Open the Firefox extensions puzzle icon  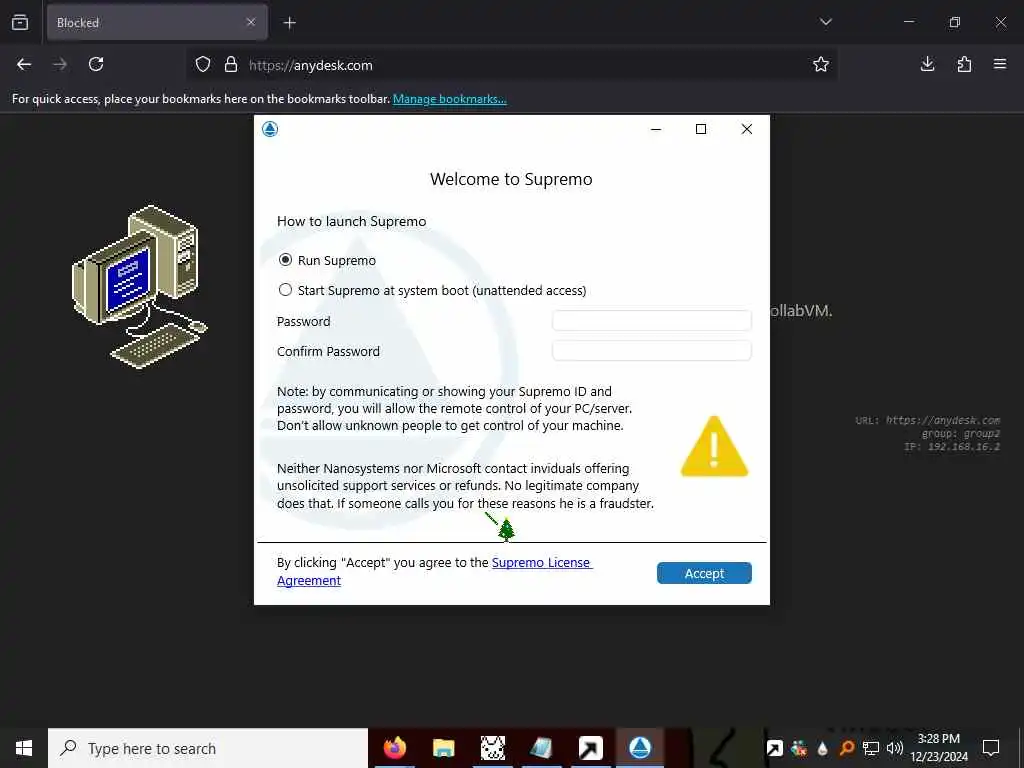[x=964, y=64]
